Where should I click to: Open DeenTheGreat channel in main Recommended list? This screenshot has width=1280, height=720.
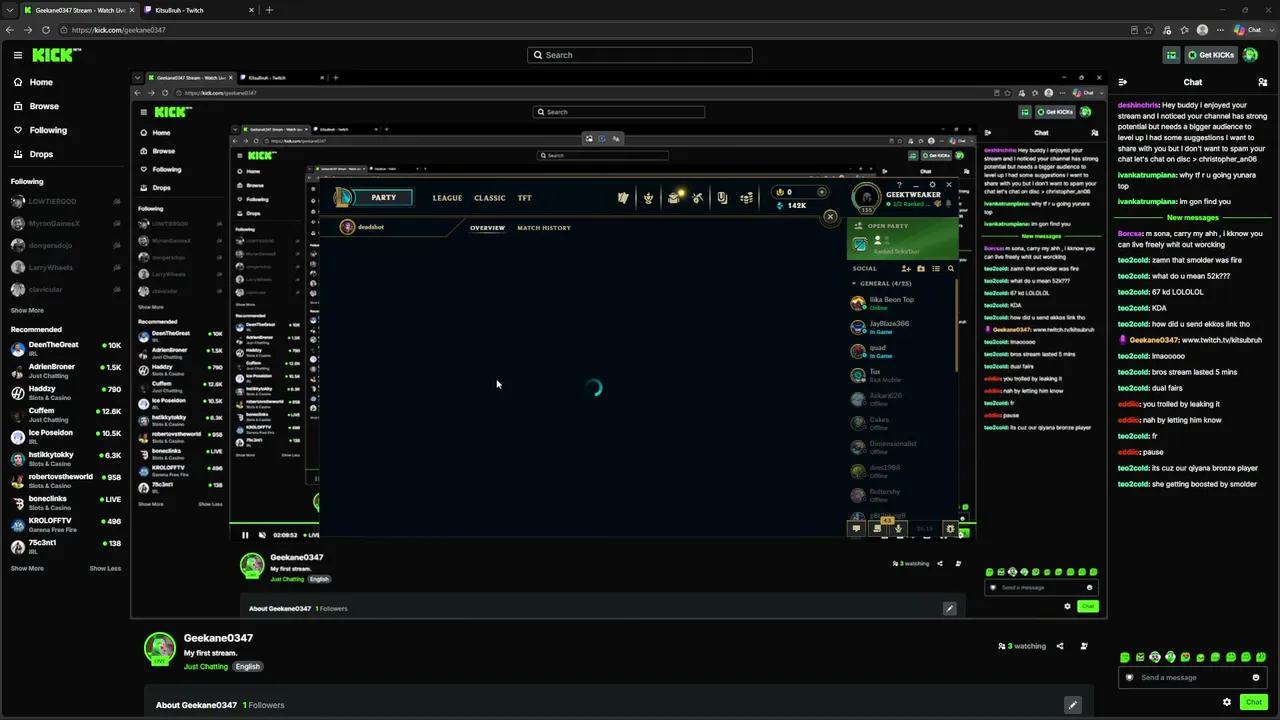click(x=66, y=349)
